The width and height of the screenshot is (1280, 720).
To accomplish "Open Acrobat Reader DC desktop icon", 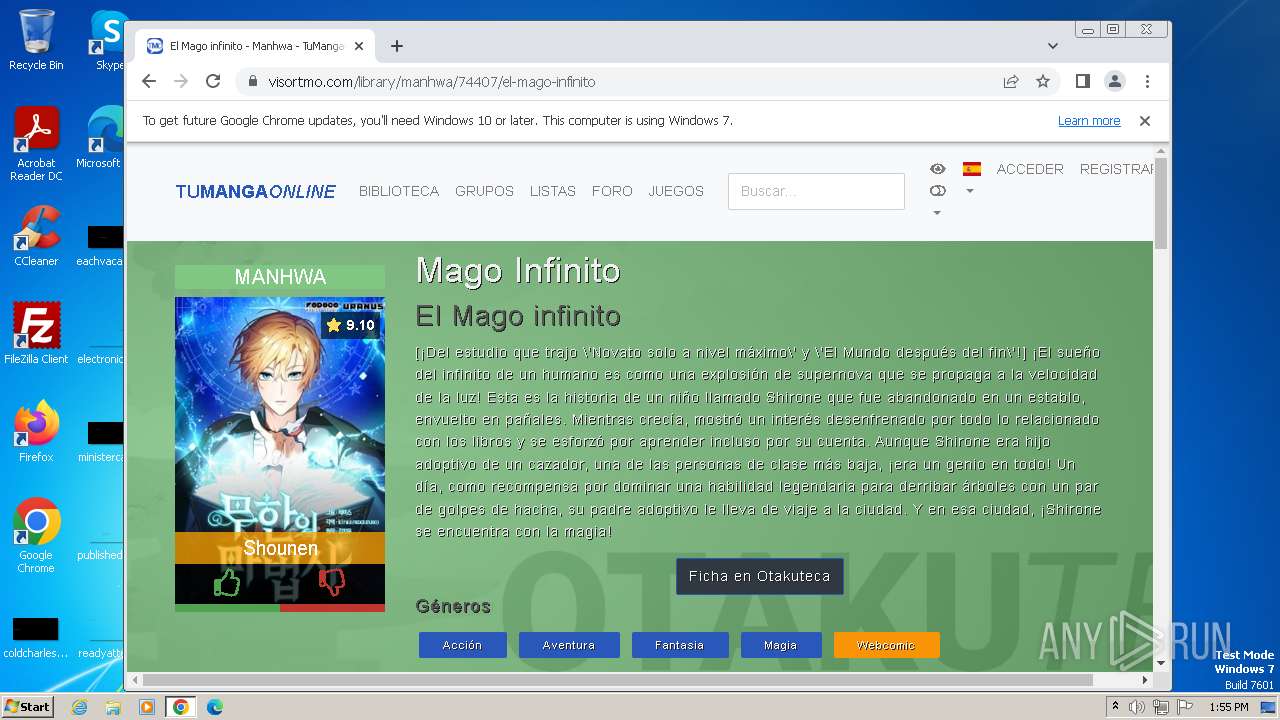I will tap(36, 144).
